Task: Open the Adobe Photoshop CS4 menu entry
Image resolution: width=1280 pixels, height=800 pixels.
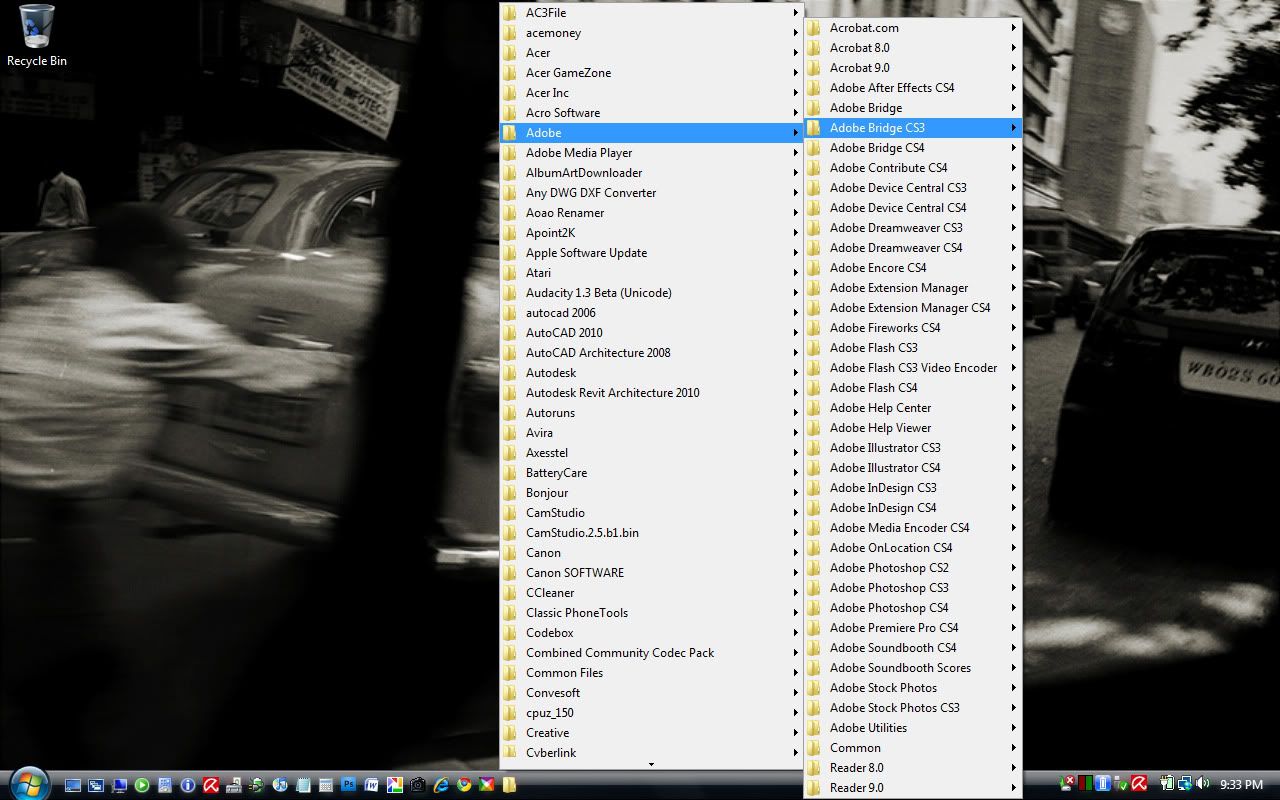Action: coord(913,608)
